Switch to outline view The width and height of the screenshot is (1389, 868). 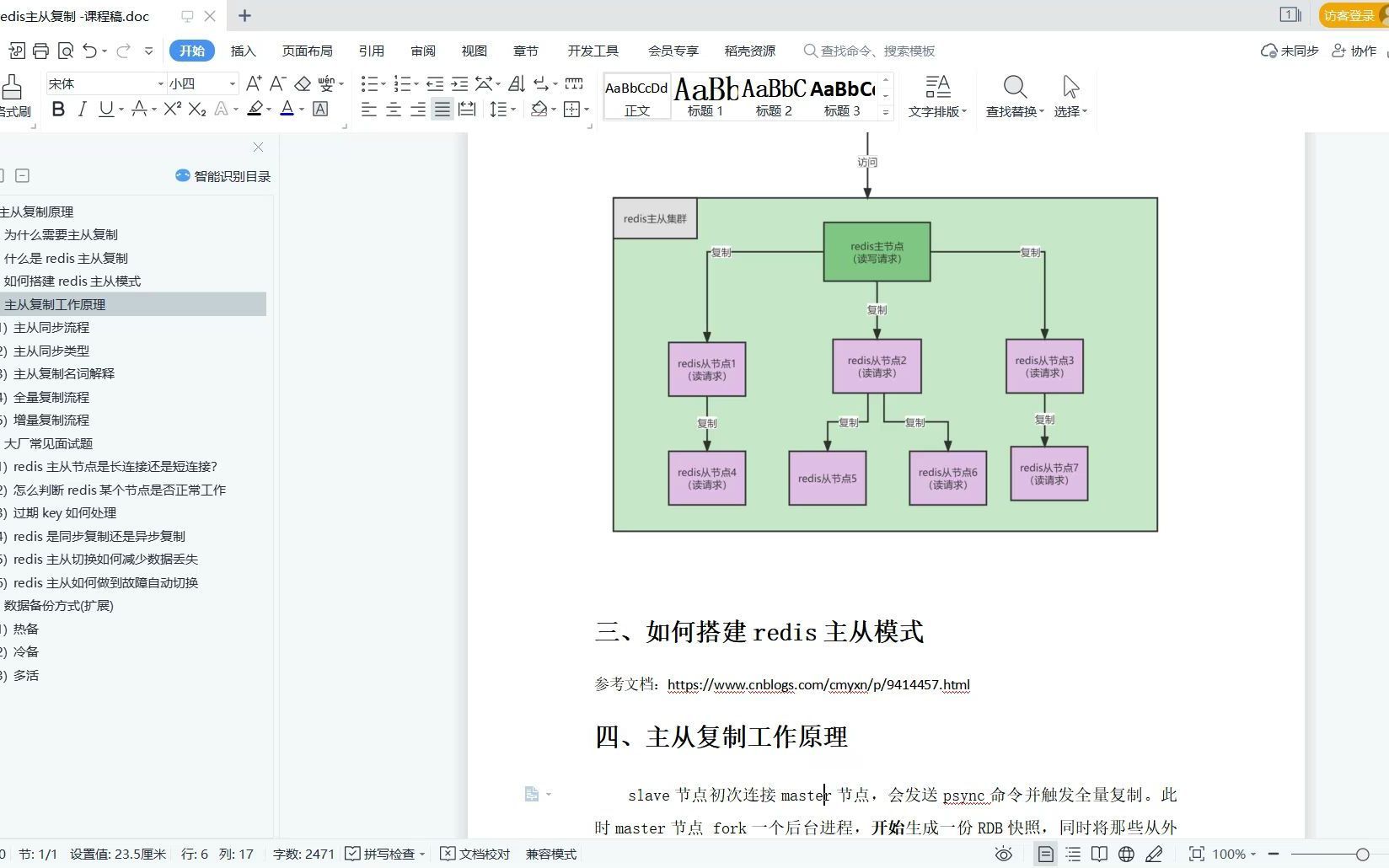[x=1073, y=854]
